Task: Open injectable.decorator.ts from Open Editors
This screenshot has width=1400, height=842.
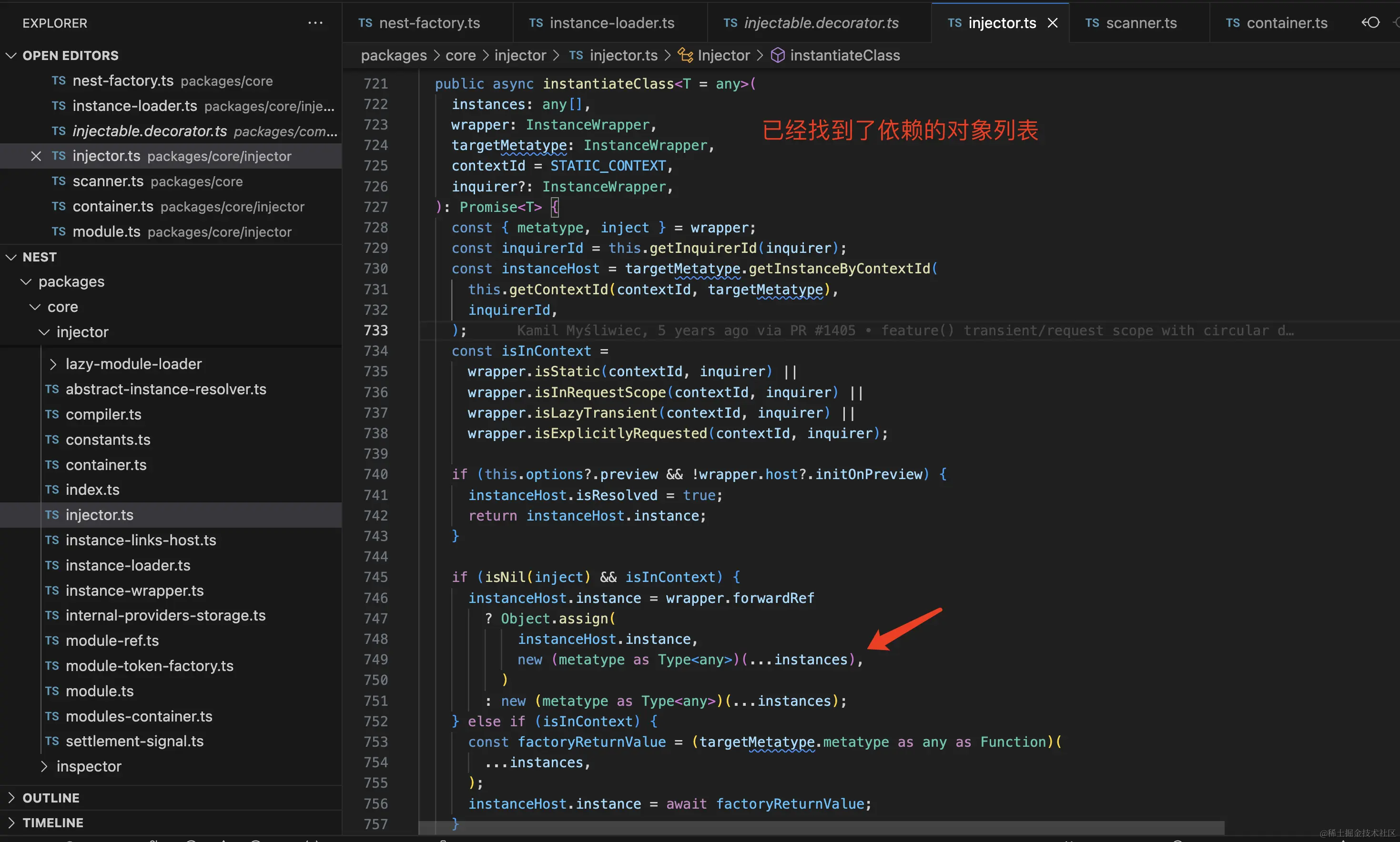Action: [171, 131]
